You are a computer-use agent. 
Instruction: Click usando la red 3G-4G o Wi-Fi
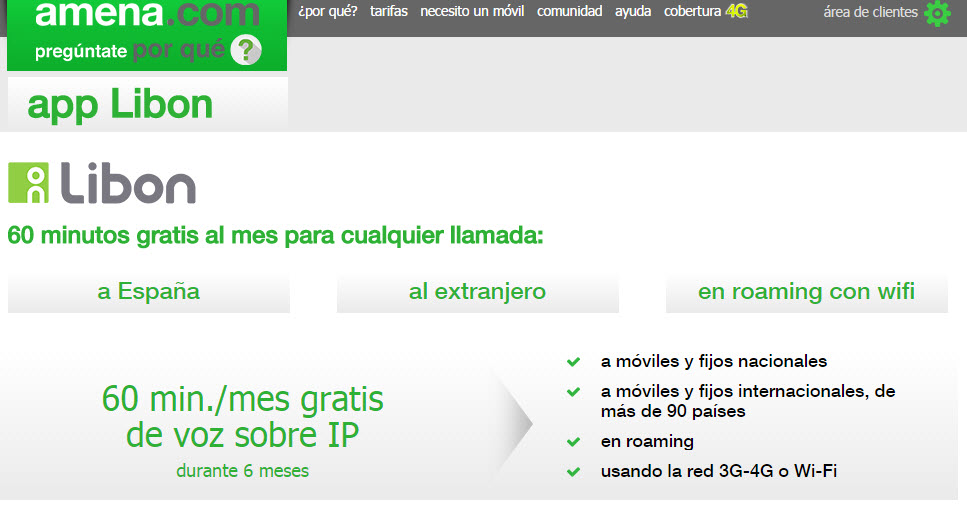pyautogui.click(x=718, y=471)
